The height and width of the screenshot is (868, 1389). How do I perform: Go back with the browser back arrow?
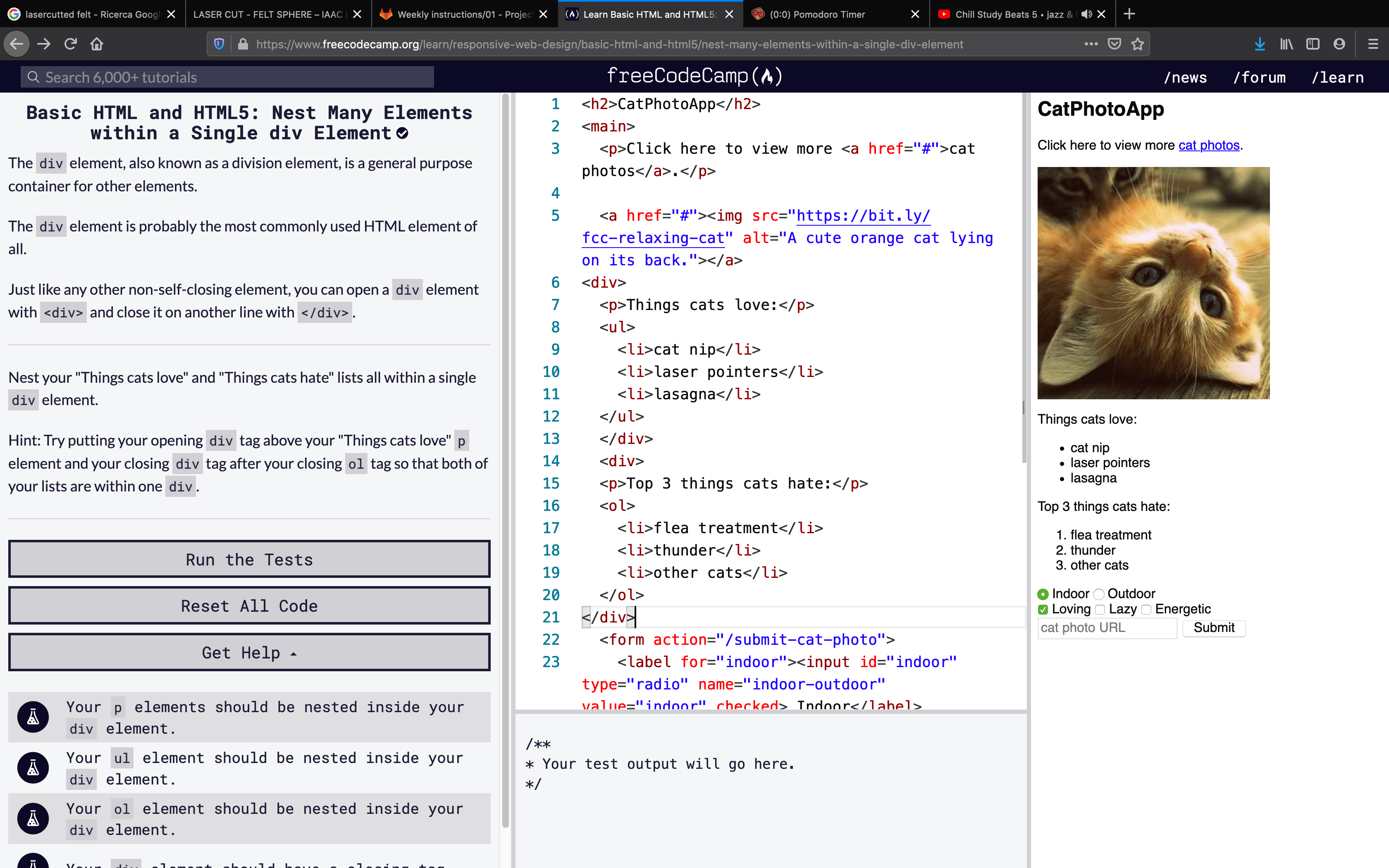pos(17,44)
